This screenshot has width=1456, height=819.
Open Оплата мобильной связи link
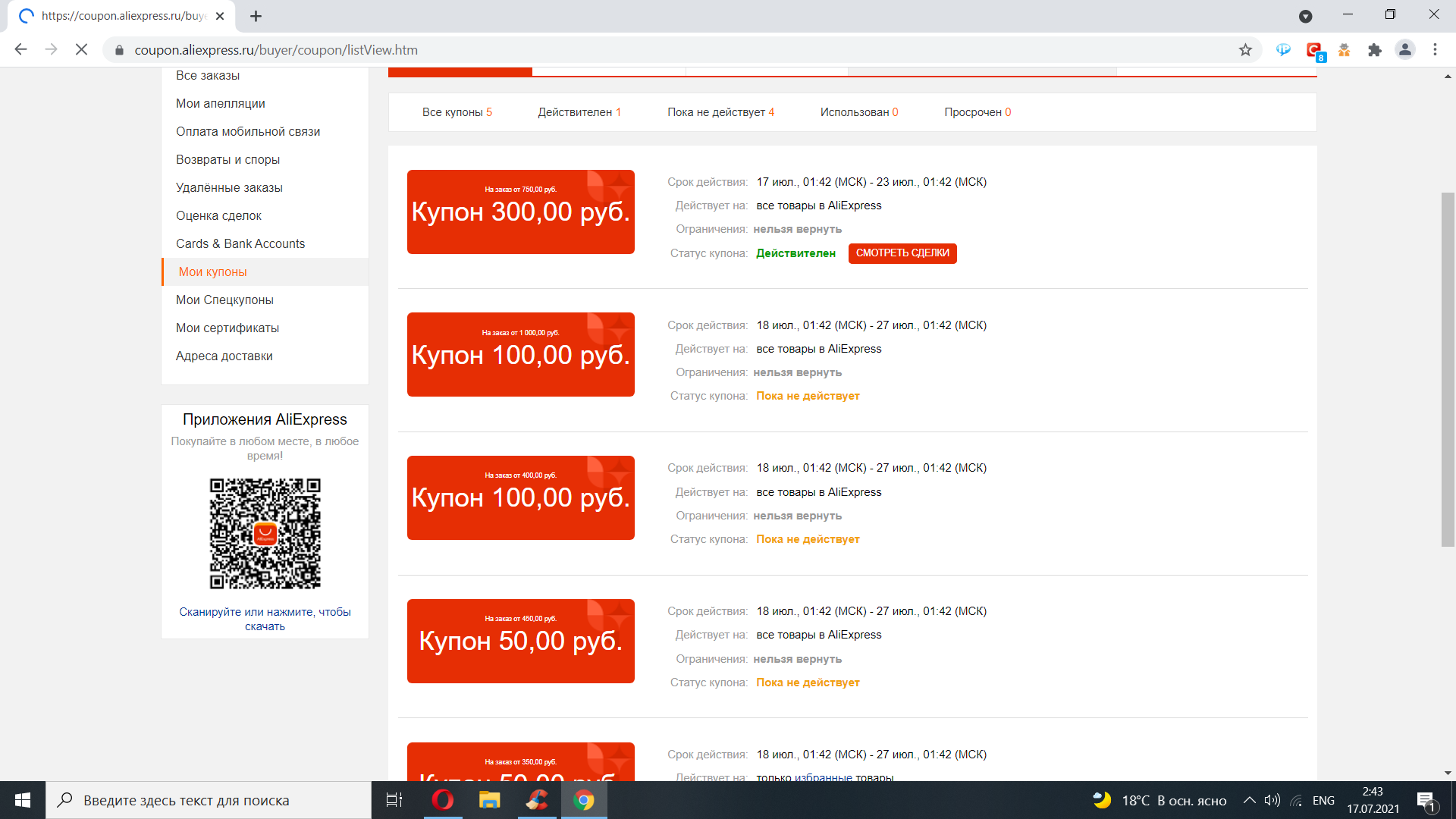click(248, 132)
